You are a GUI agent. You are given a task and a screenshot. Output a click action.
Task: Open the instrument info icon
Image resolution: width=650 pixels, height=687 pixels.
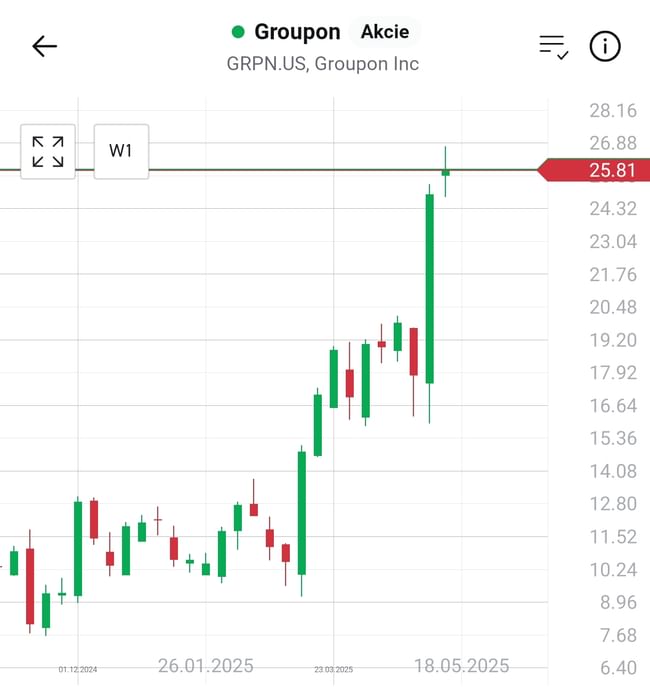point(605,46)
